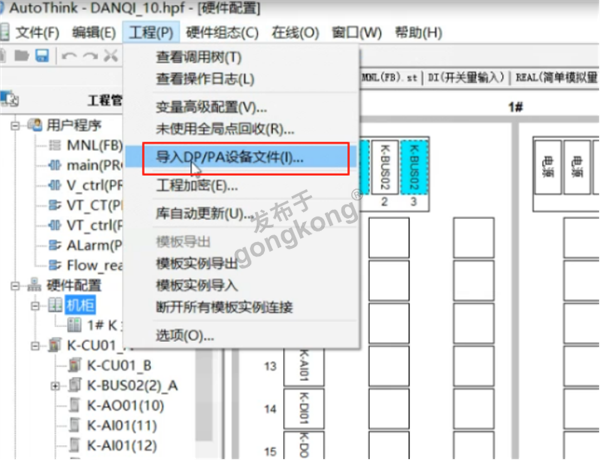Screen dimensions: 600x460
Task: Click the project manager panel icon
Action: click(10, 99)
